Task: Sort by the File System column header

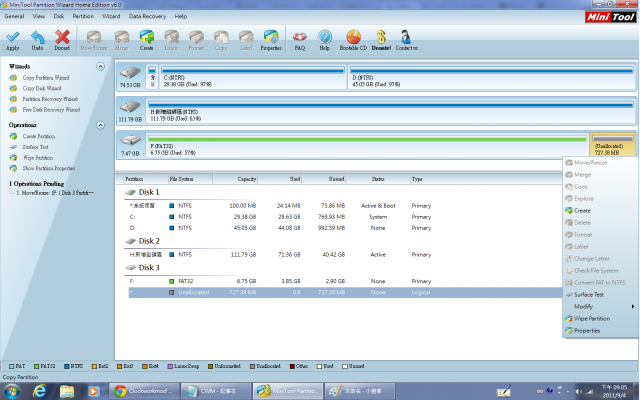Action: pos(190,179)
